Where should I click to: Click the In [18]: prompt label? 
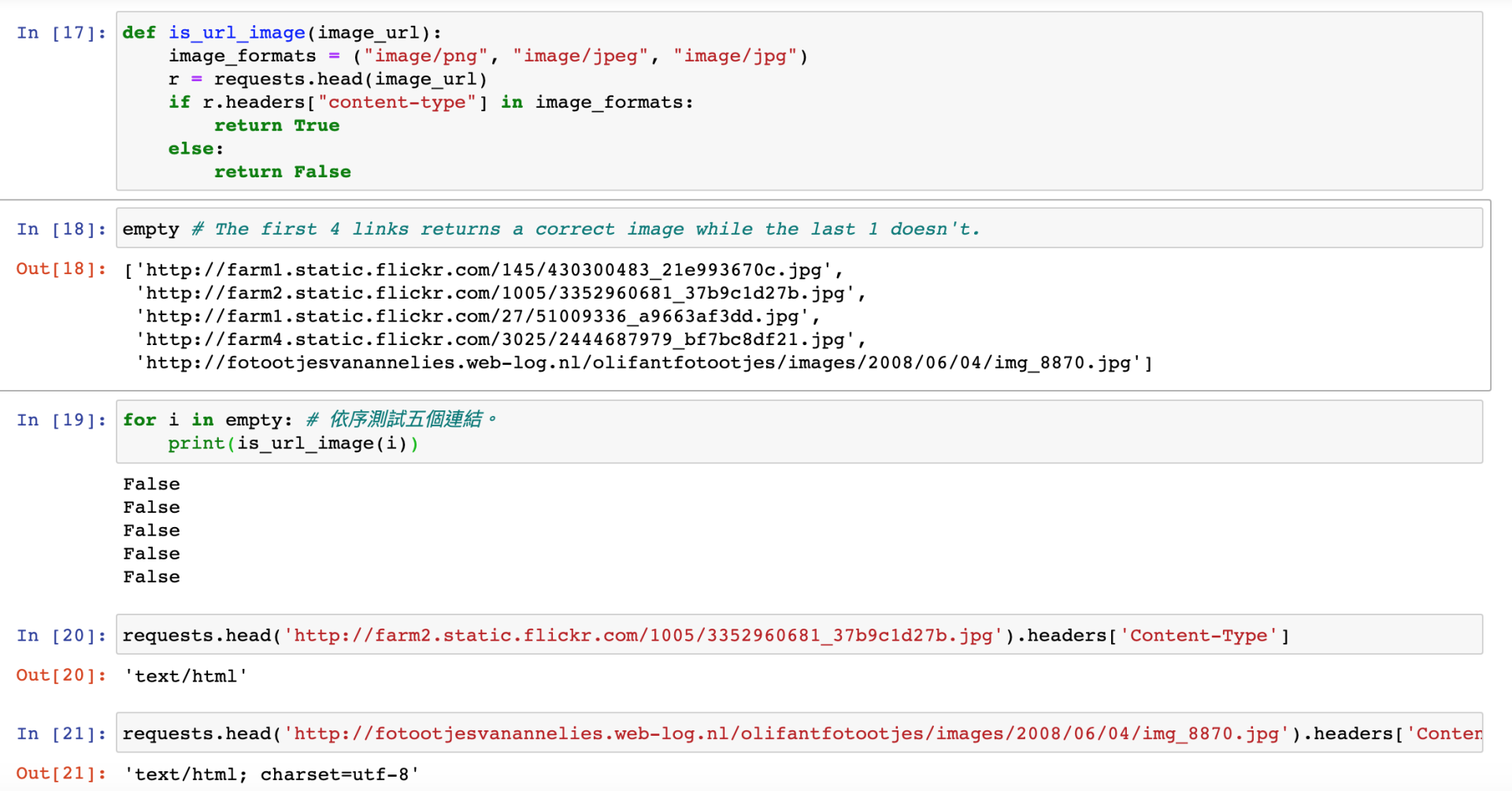click(x=61, y=229)
